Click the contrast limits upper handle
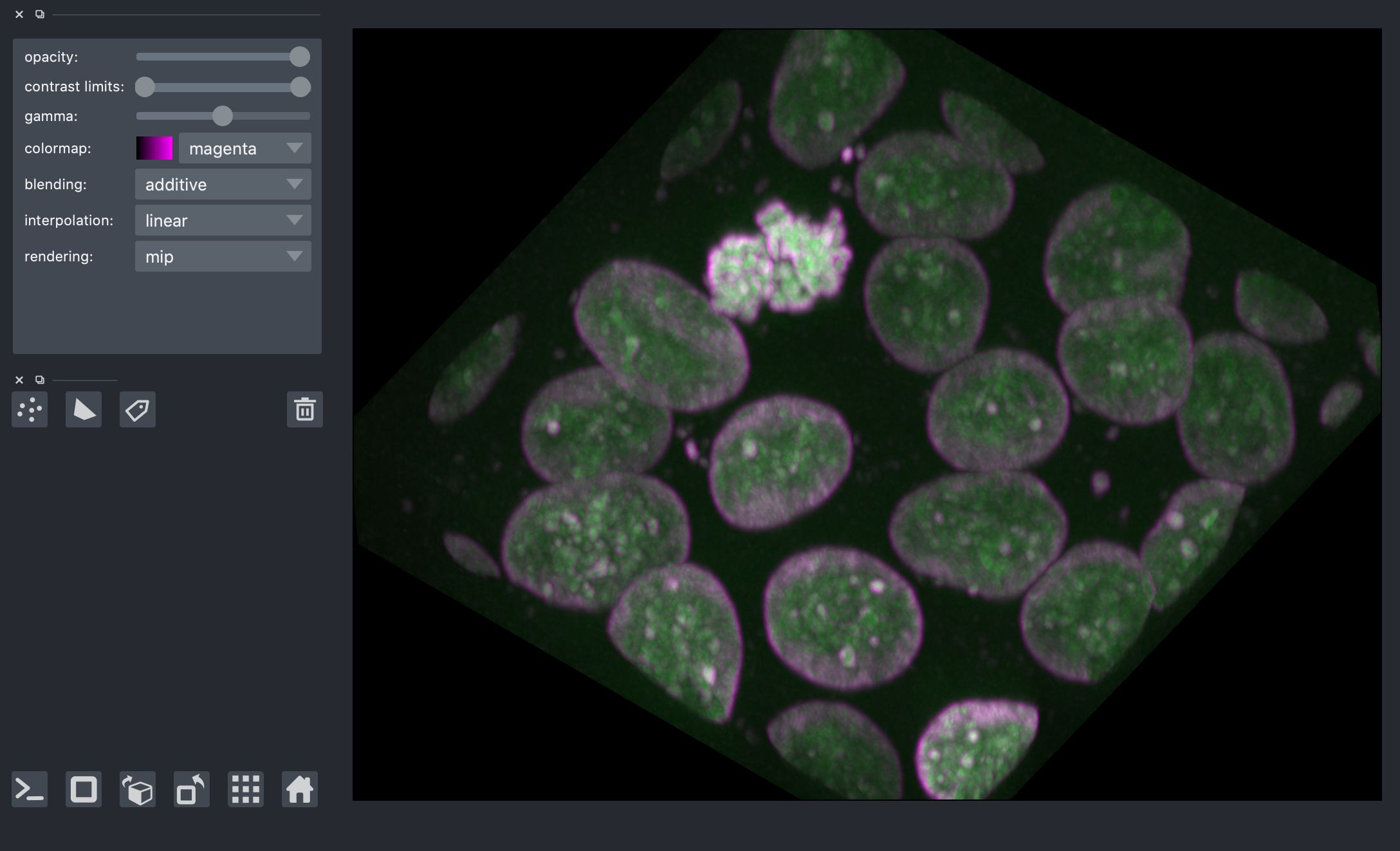This screenshot has width=1400, height=851. pos(300,87)
